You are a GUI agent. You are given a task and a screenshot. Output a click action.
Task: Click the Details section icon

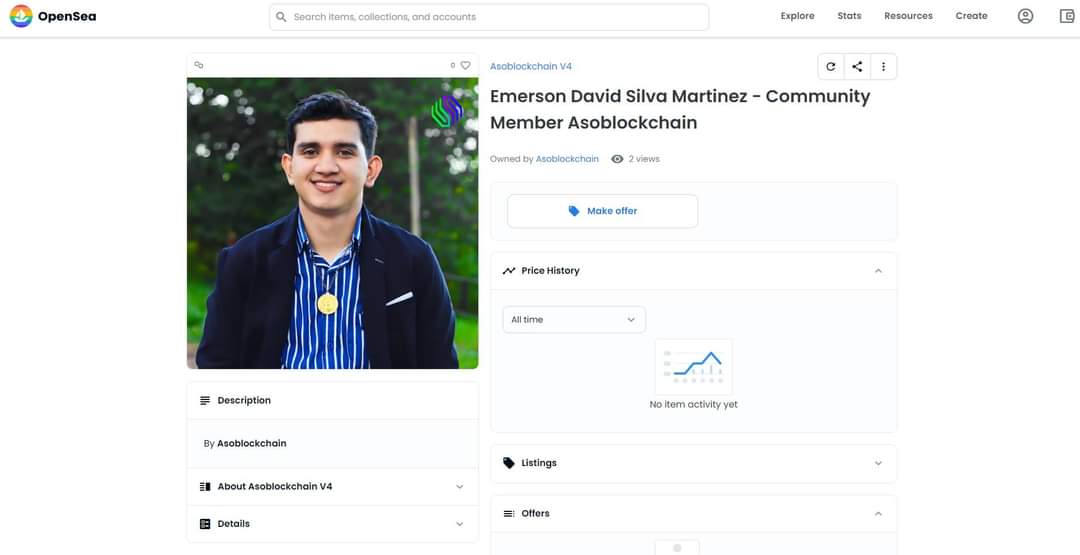[x=205, y=524]
